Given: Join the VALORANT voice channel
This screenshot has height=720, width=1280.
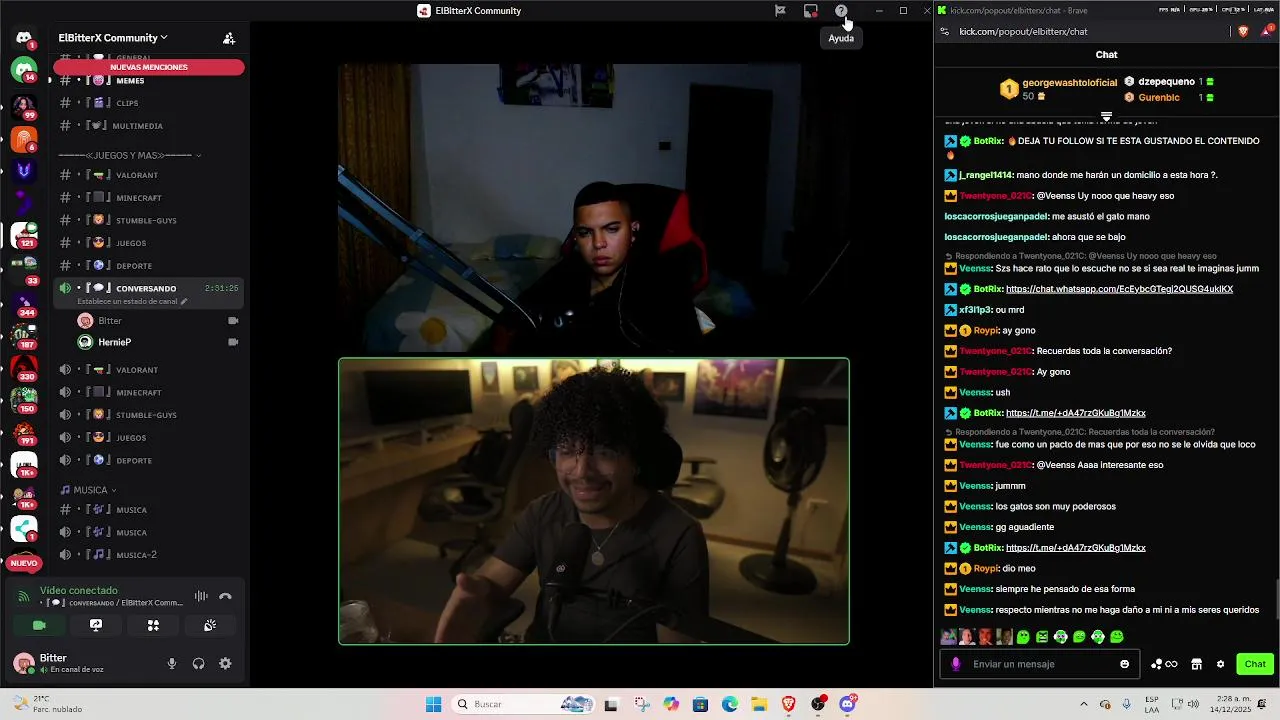Looking at the screenshot, I should coord(148,370).
